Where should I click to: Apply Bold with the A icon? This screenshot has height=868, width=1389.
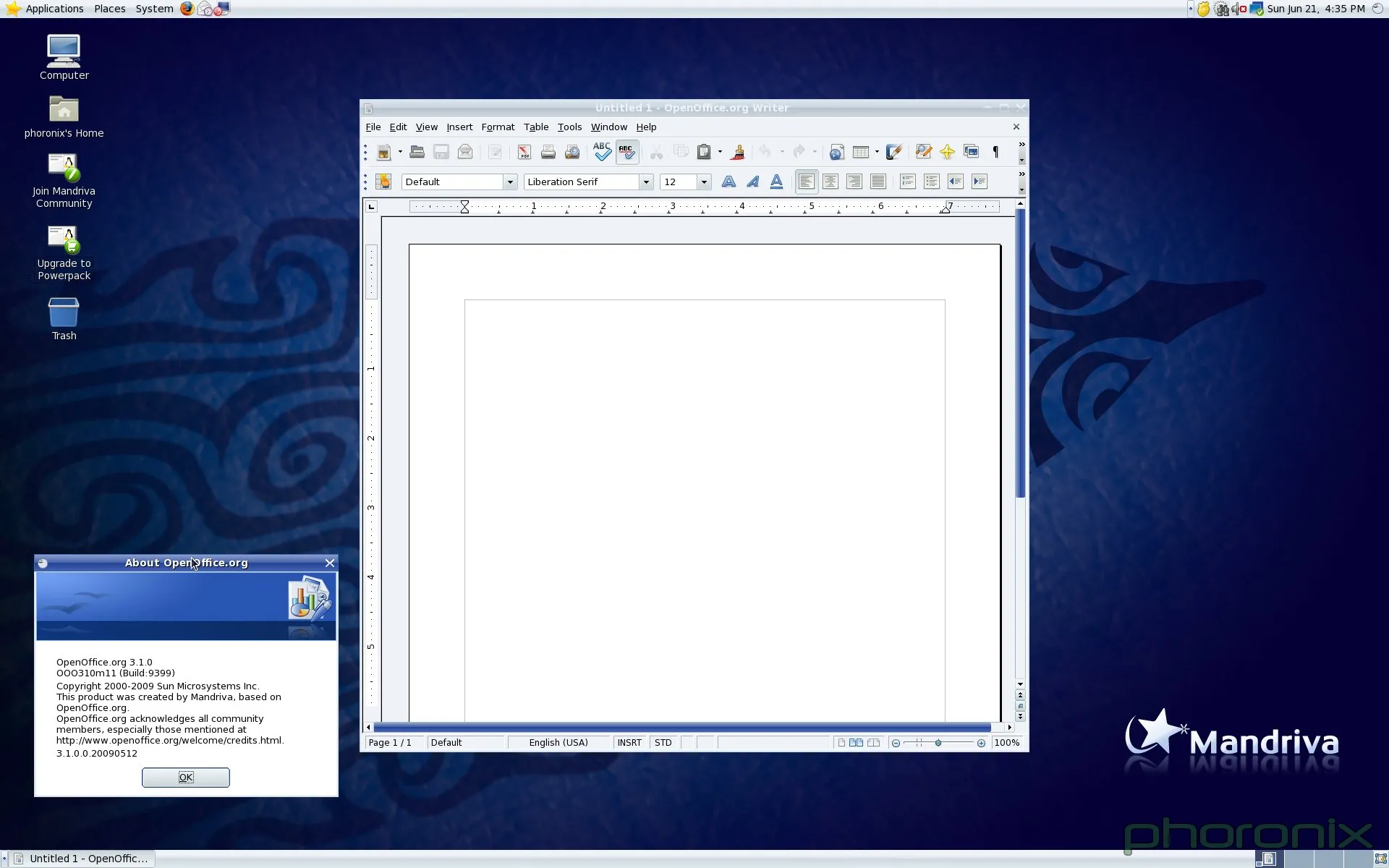pos(729,182)
